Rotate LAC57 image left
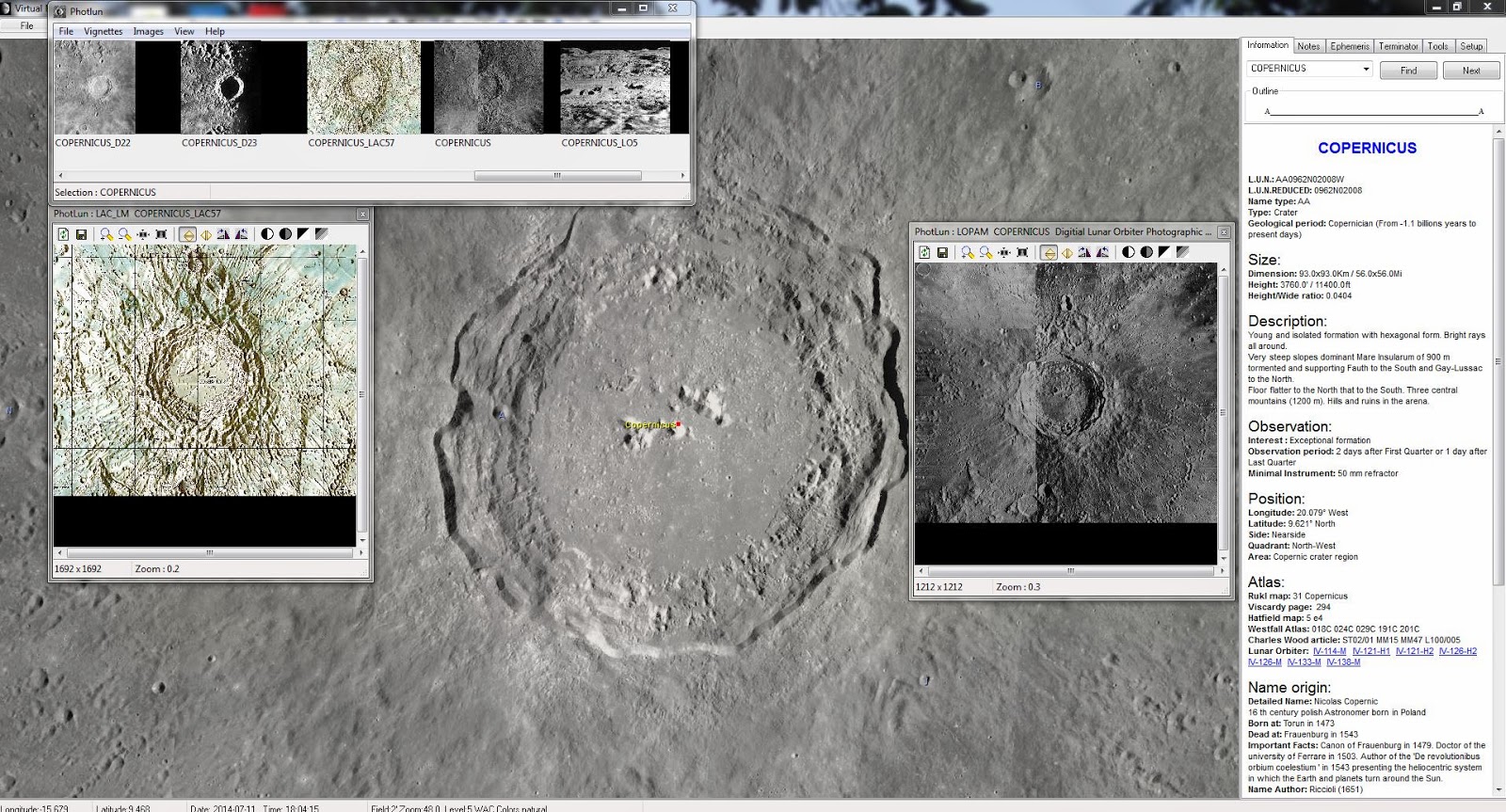This screenshot has width=1506, height=812. coord(223,234)
